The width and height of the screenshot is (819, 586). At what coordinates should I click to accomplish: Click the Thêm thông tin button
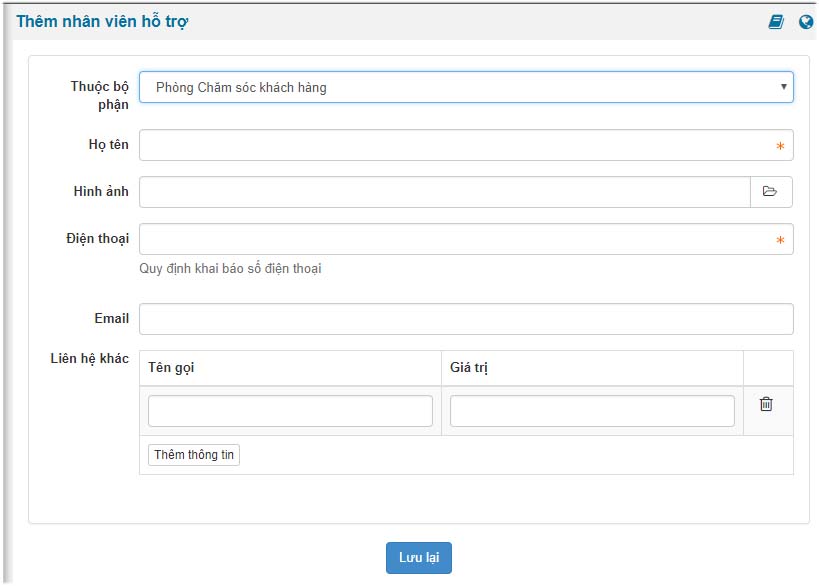pyautogui.click(x=194, y=455)
